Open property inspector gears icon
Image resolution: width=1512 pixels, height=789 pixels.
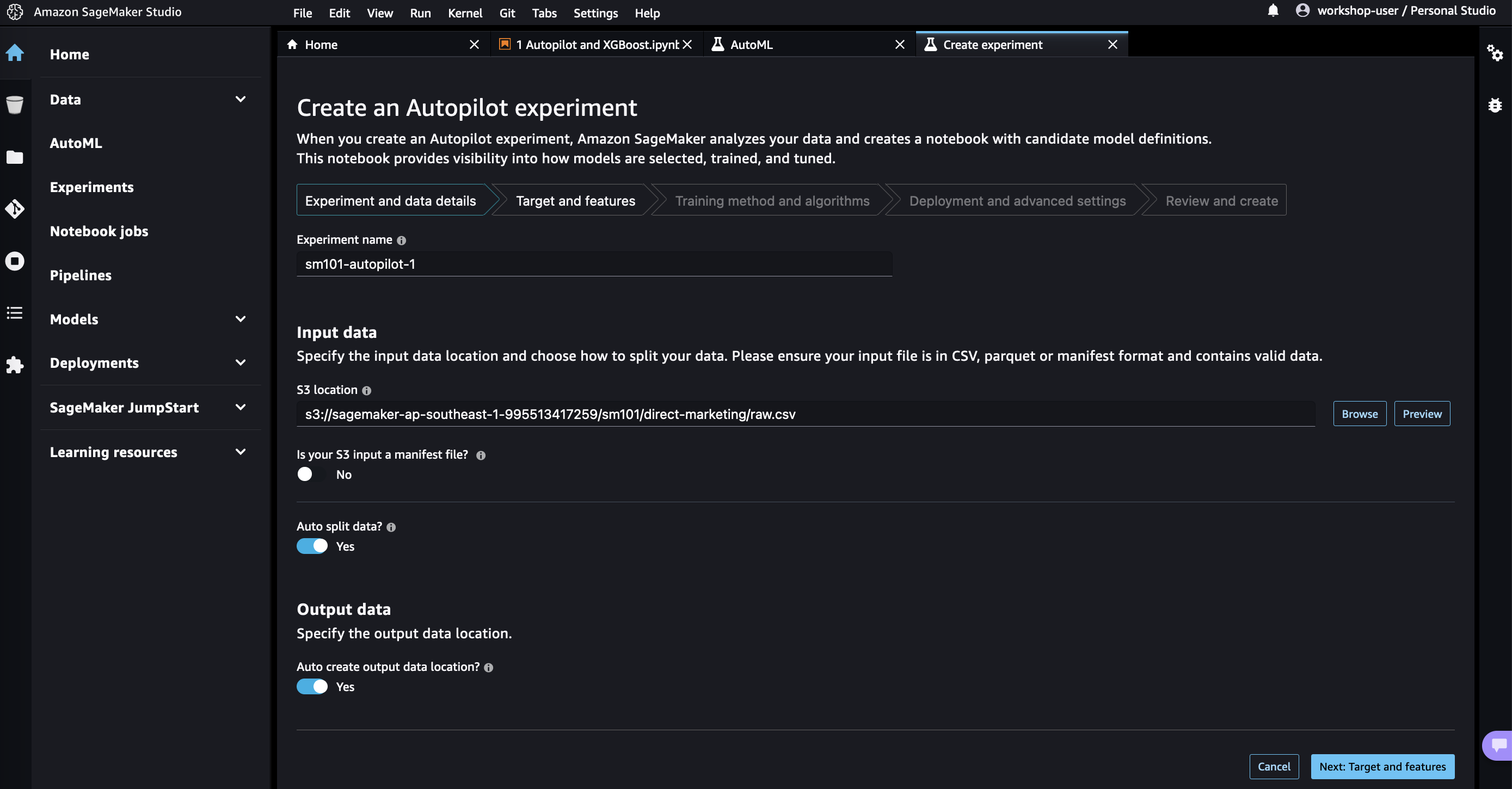(x=1495, y=53)
